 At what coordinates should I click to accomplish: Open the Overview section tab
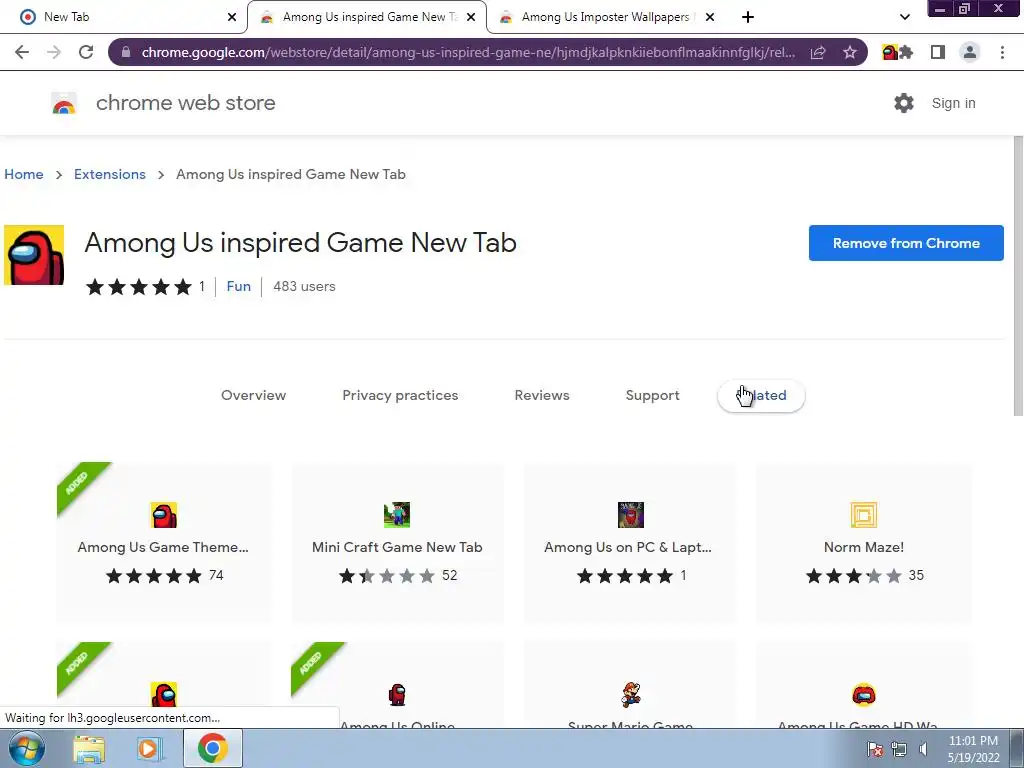(253, 395)
